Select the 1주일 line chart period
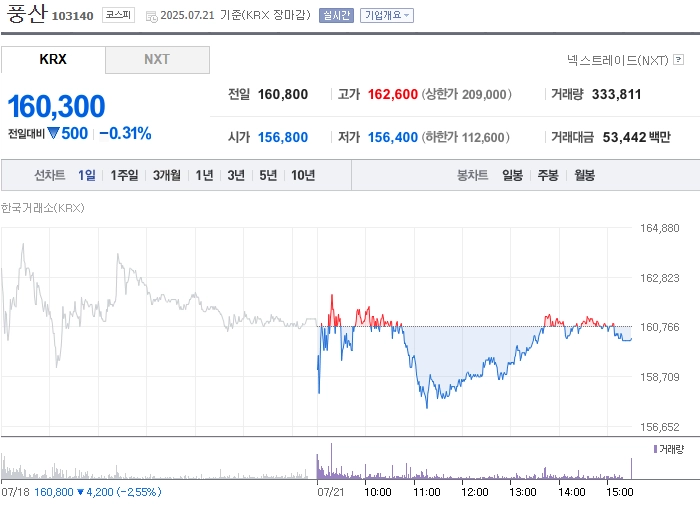Screen dimensions: 700x505 (x=124, y=175)
